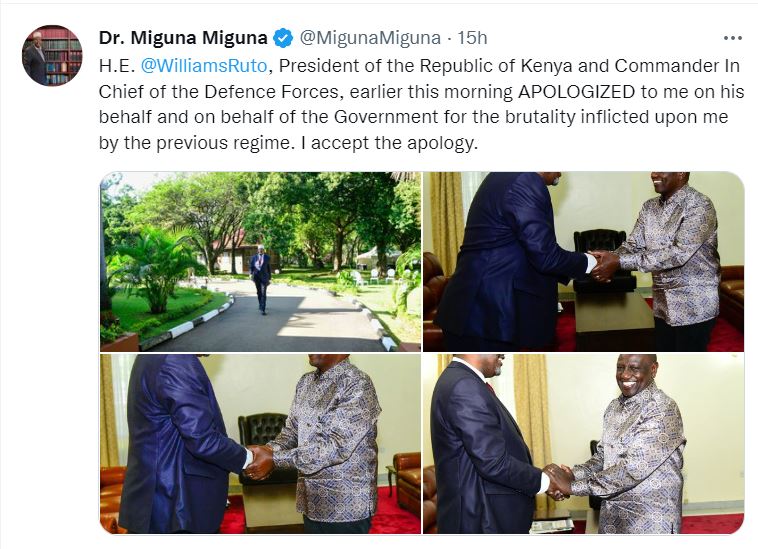Click the handshake in the top-right photo

[603, 265]
